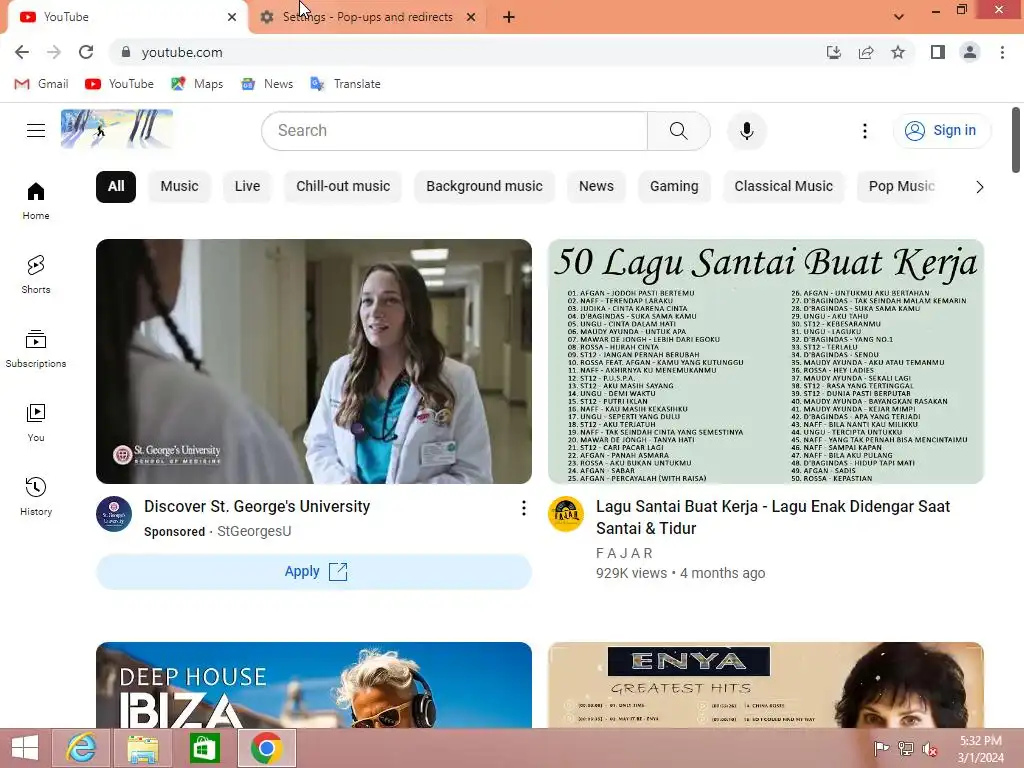1024x768 pixels.
Task: Reload the YouTube page
Action: (86, 52)
